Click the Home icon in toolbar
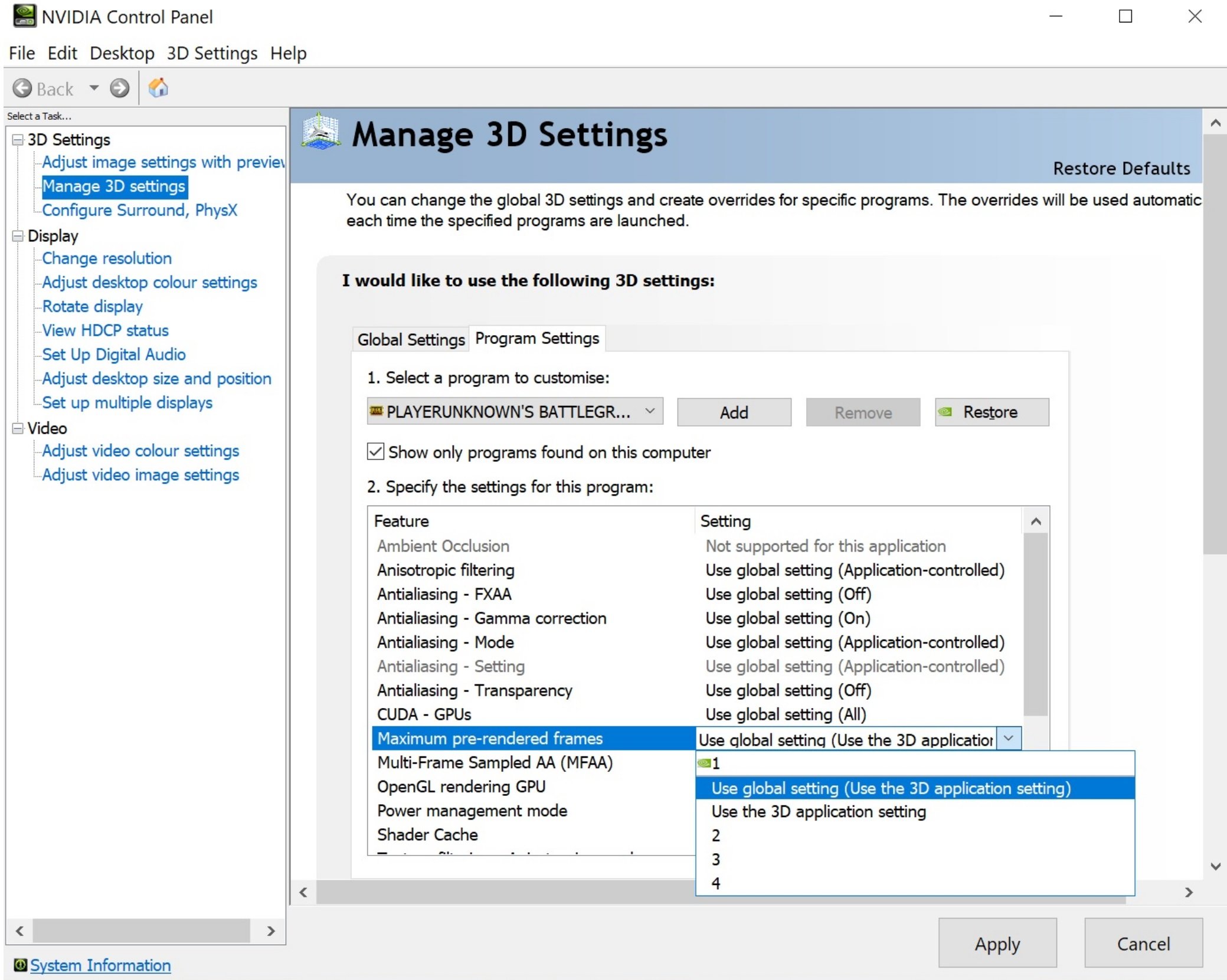 coord(158,88)
